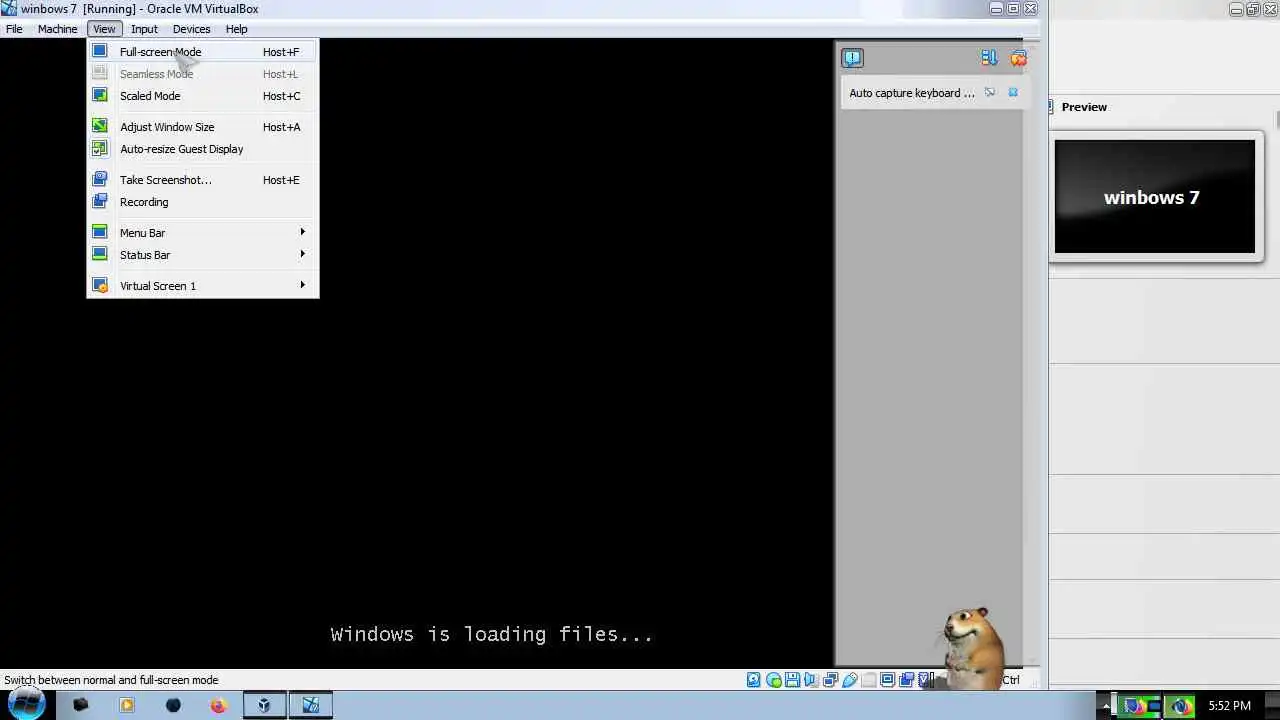
Task: Expand the Status Bar submenu
Action: 203,255
